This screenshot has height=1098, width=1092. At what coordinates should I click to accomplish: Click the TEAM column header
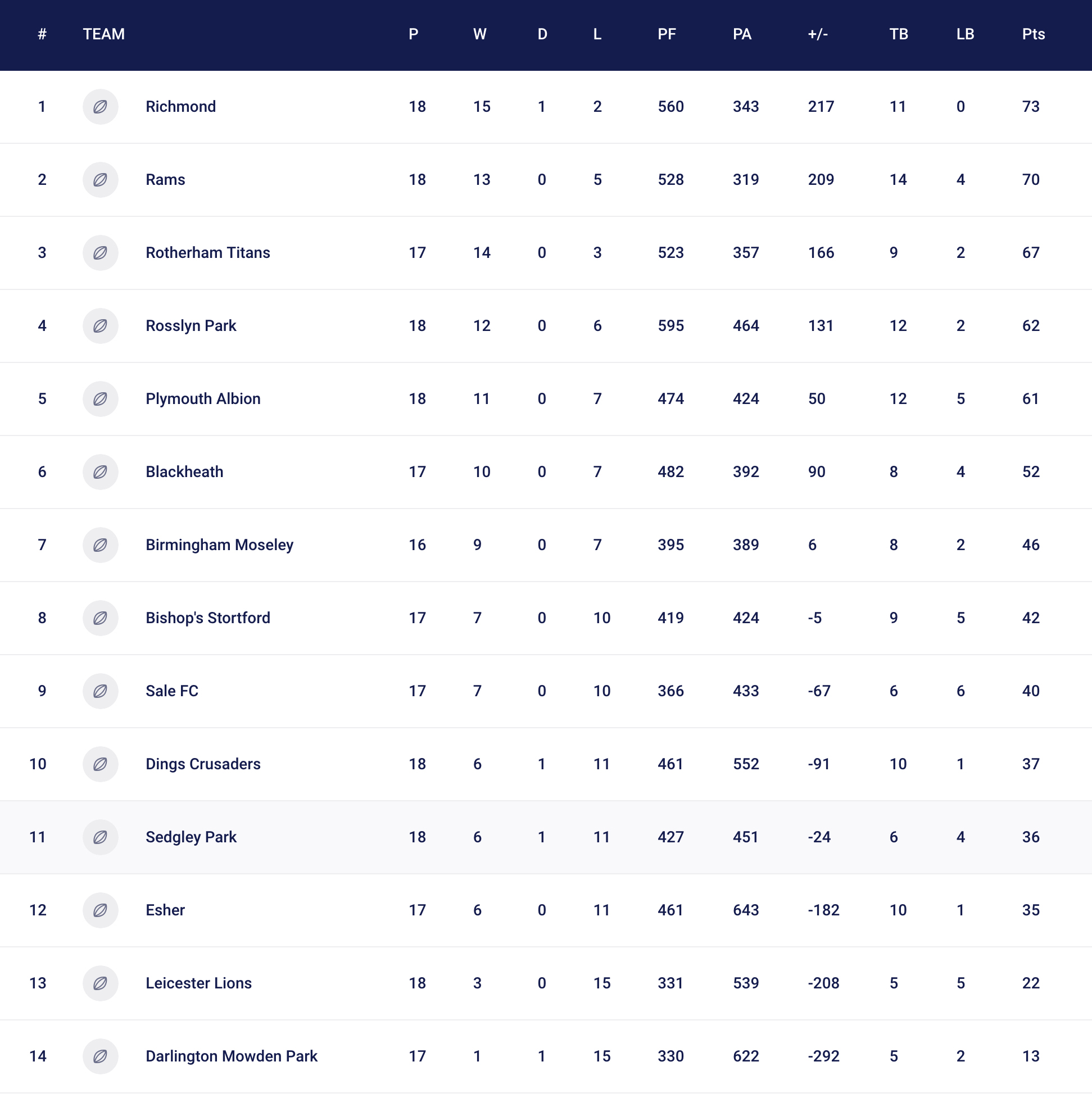[x=103, y=34]
